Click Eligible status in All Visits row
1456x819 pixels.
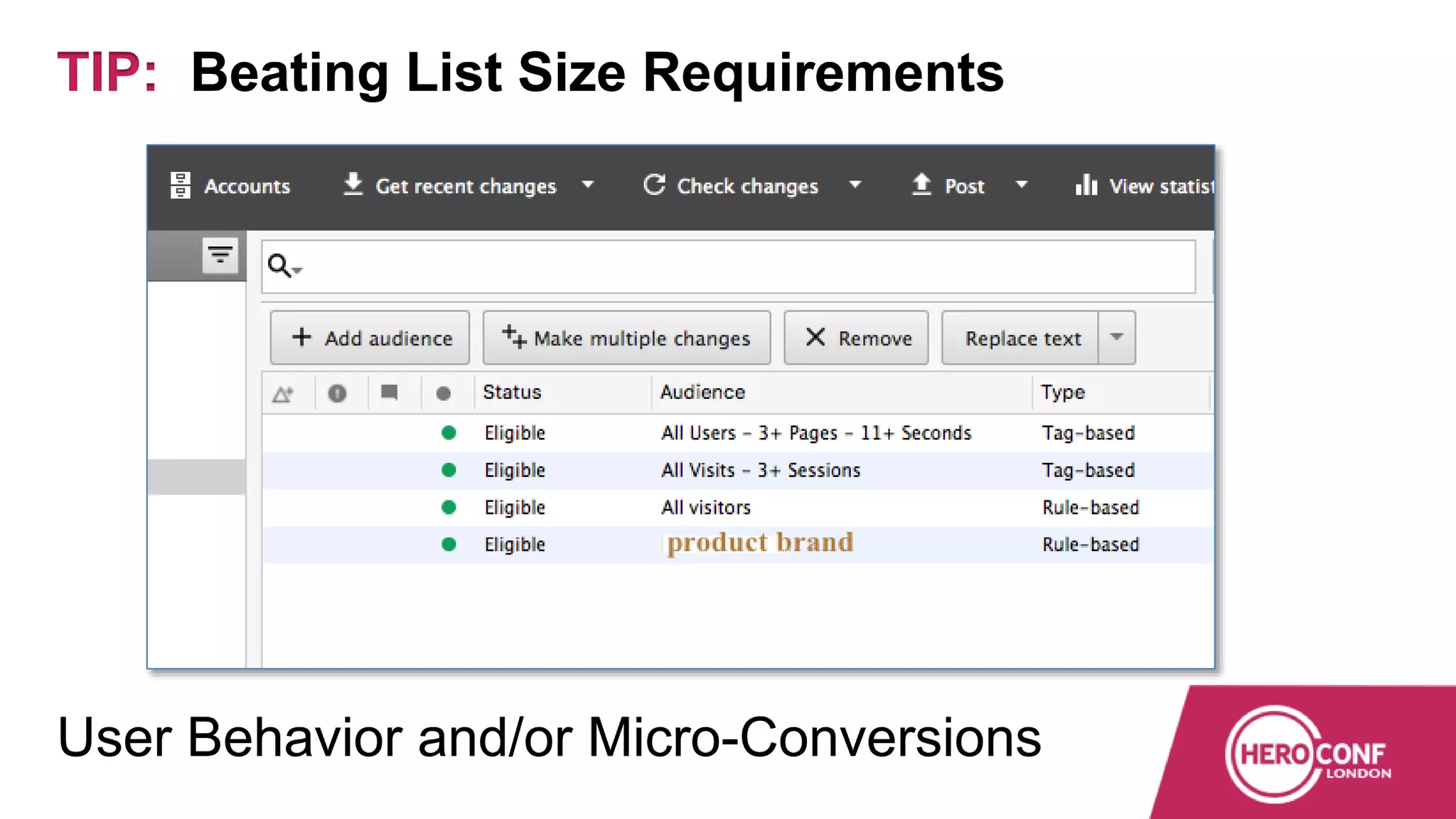tap(515, 471)
